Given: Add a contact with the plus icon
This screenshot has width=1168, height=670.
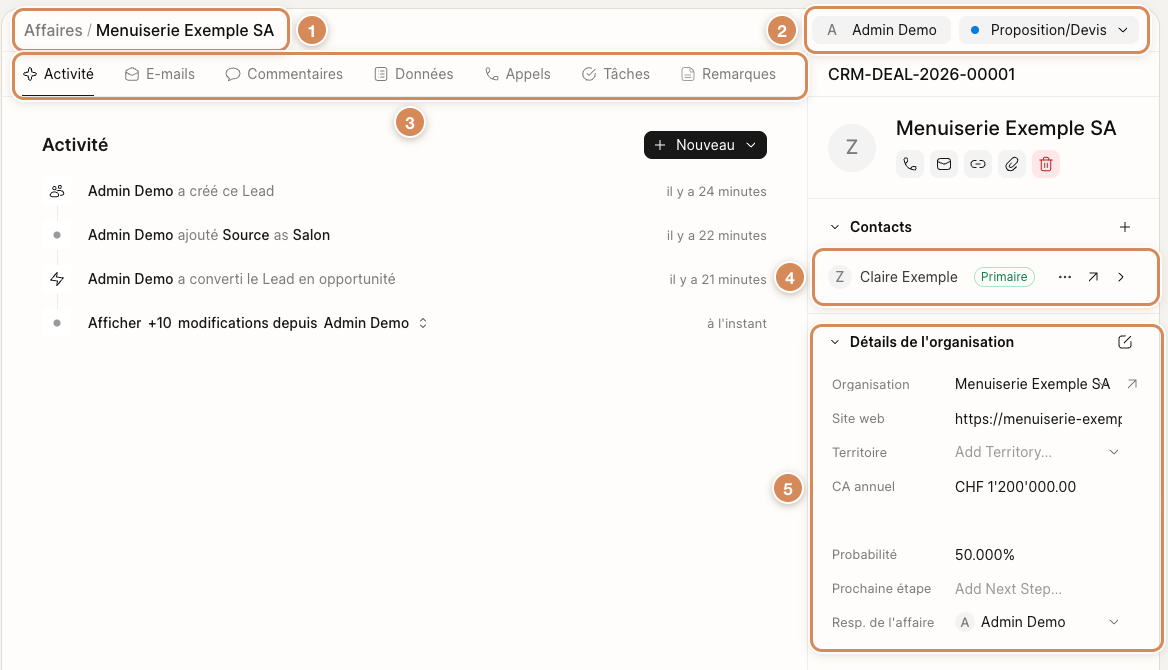Looking at the screenshot, I should coord(1125,227).
